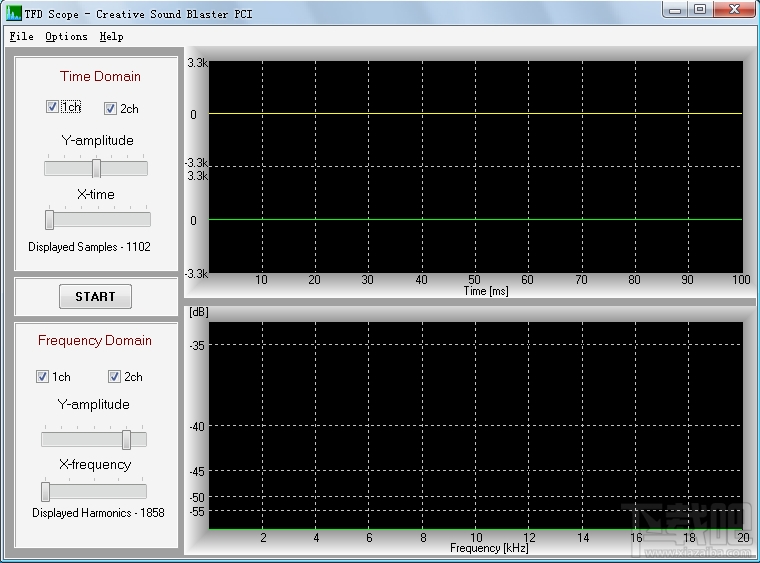Toggle Frequency Domain 1ch checkbox
This screenshot has width=760, height=563.
pyautogui.click(x=42, y=376)
